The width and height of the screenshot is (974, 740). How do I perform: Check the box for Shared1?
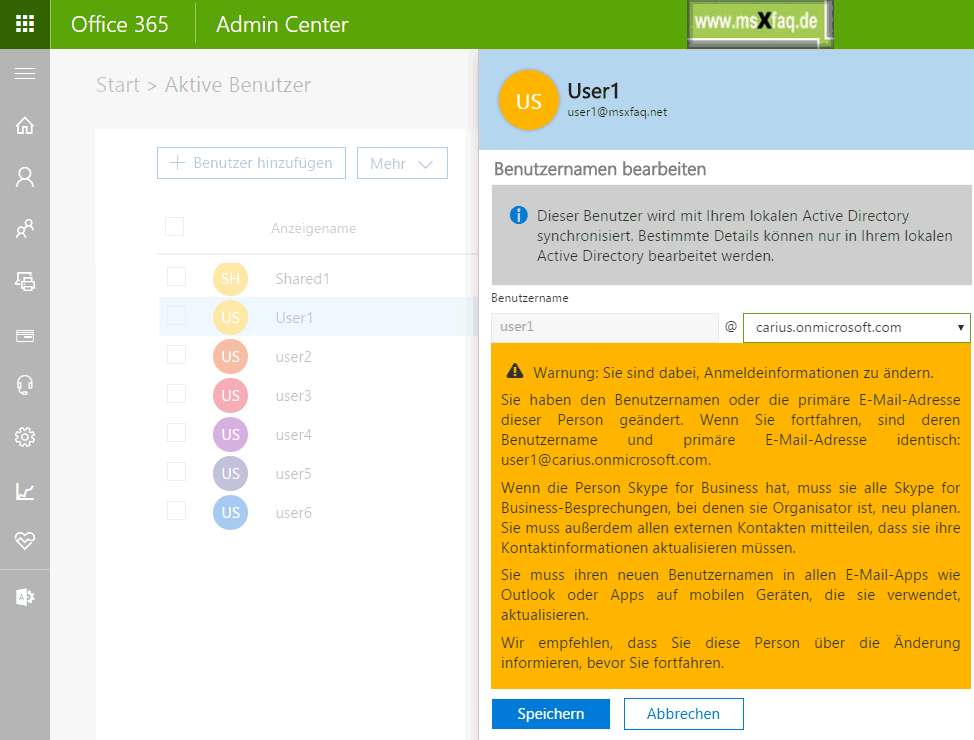click(176, 276)
